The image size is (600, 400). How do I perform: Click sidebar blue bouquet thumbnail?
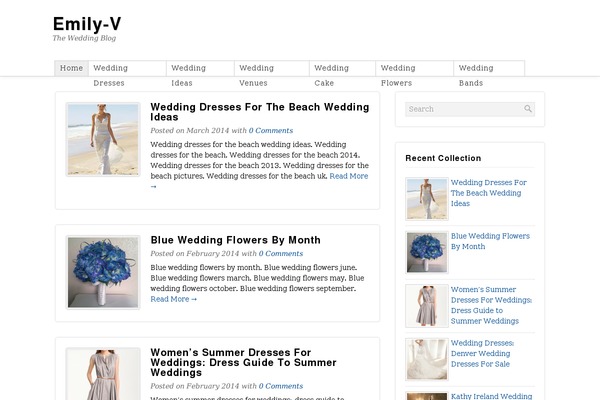(427, 253)
